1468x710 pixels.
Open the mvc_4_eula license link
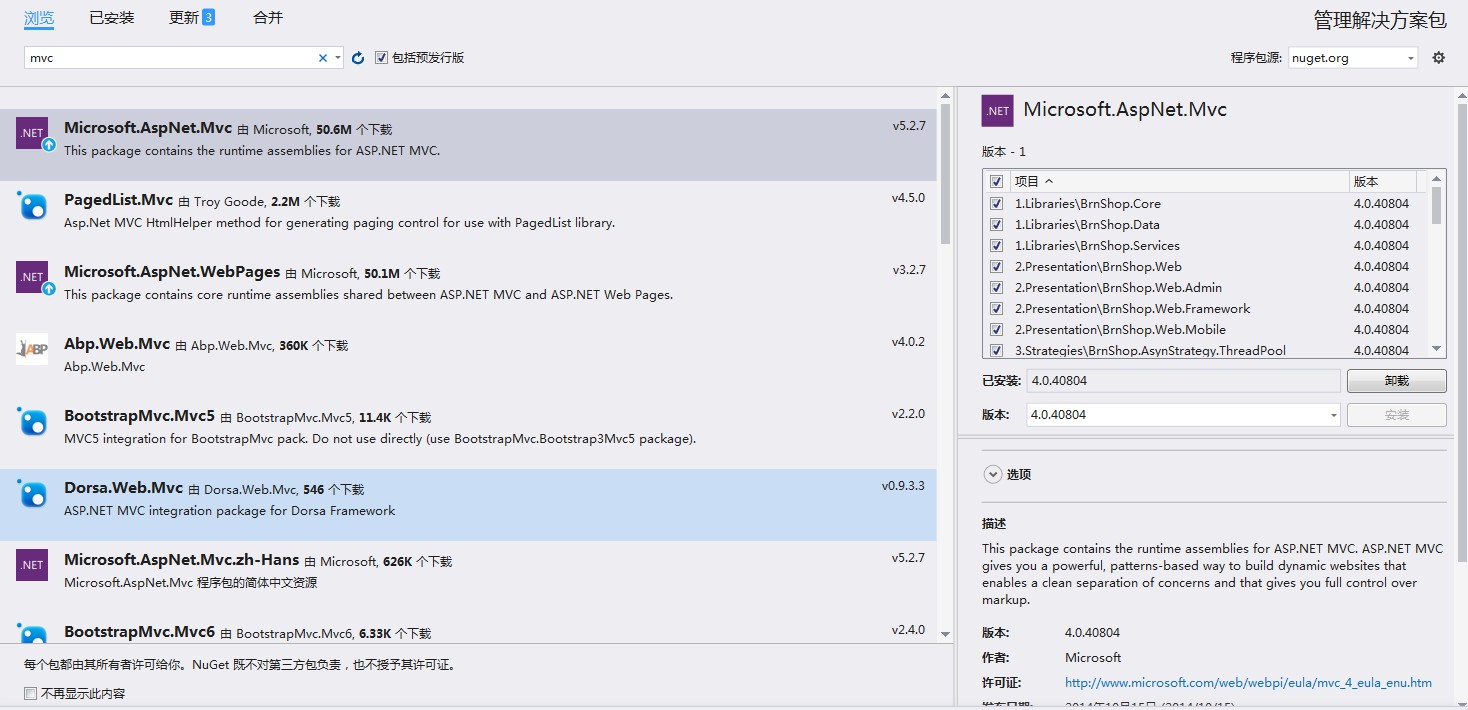point(1248,683)
